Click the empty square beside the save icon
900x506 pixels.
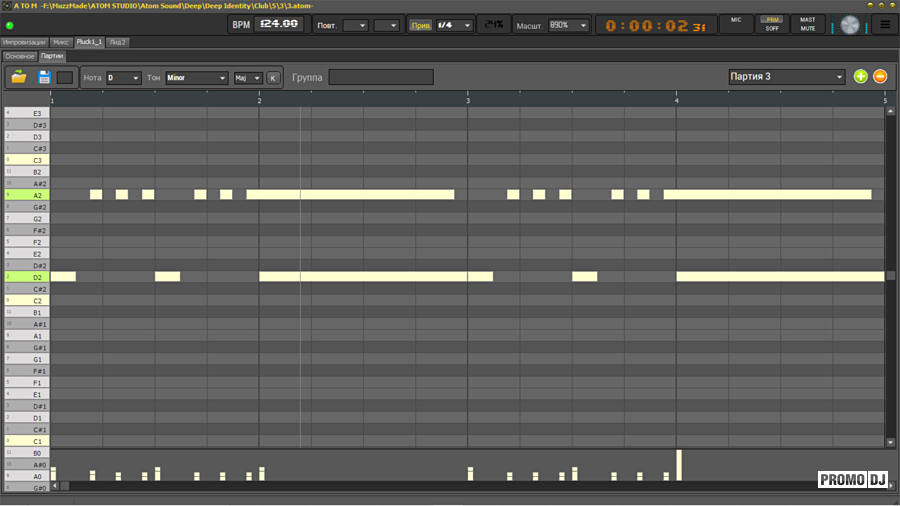65,77
